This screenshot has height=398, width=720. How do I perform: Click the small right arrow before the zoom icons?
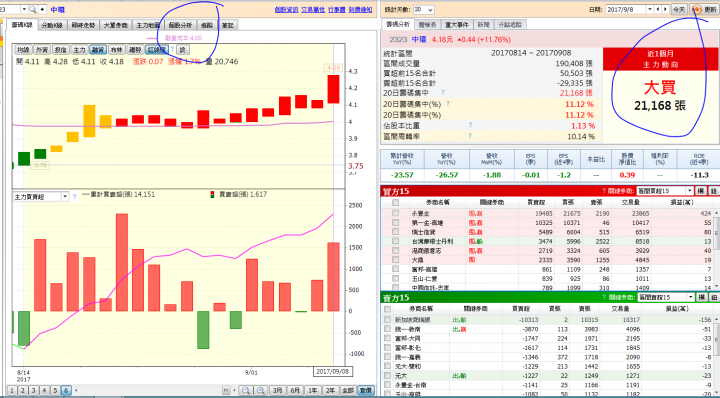pos(235,390)
